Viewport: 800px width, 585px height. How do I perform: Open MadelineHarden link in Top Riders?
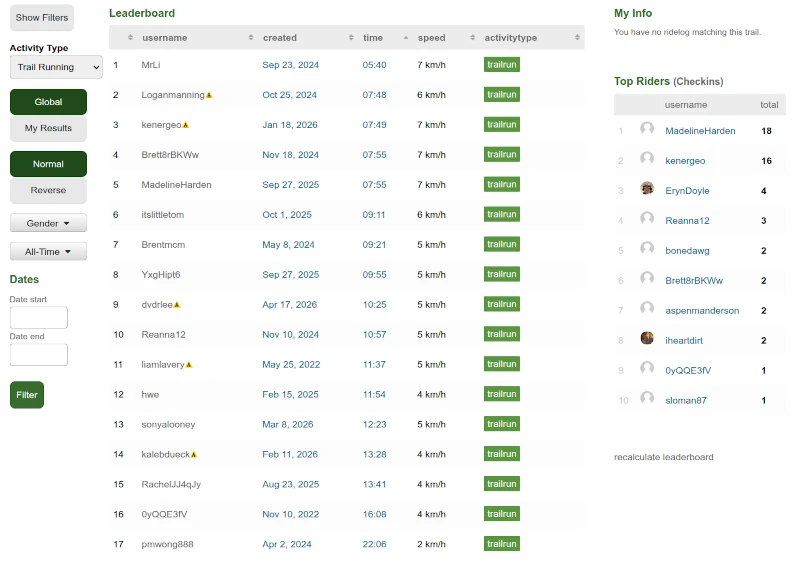(700, 131)
